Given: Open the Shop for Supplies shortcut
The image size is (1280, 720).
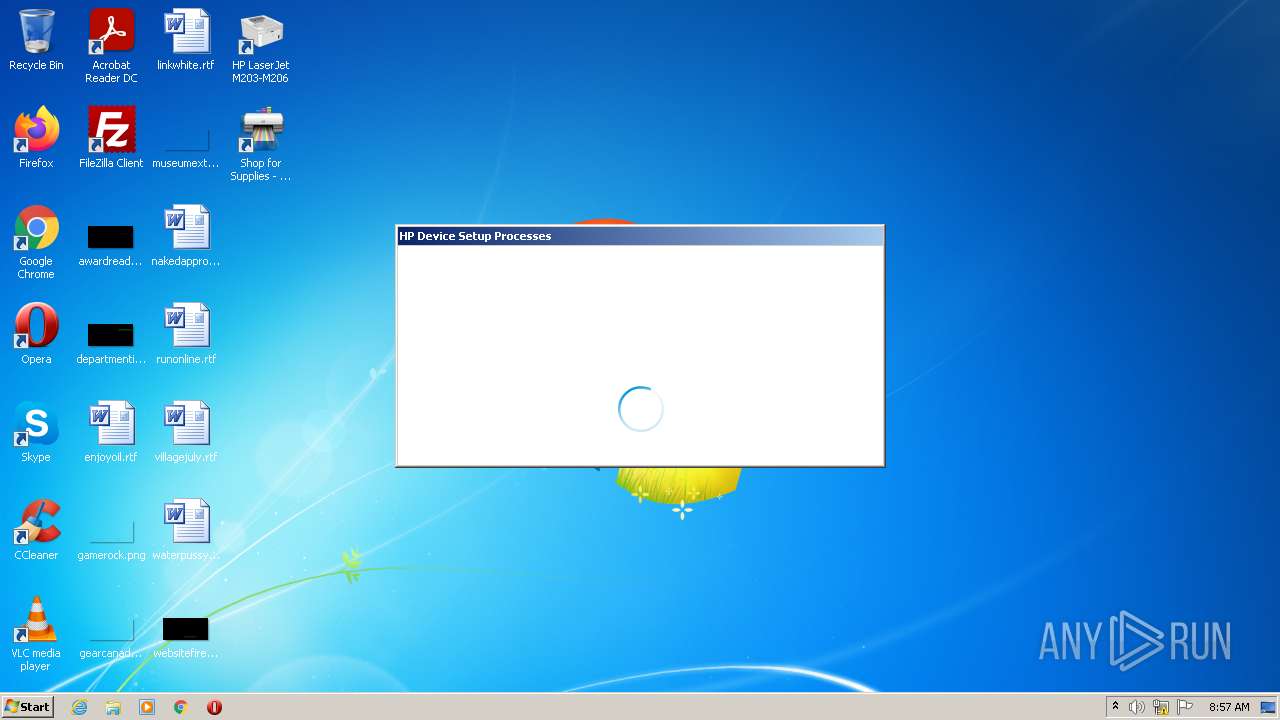Looking at the screenshot, I should (x=261, y=144).
